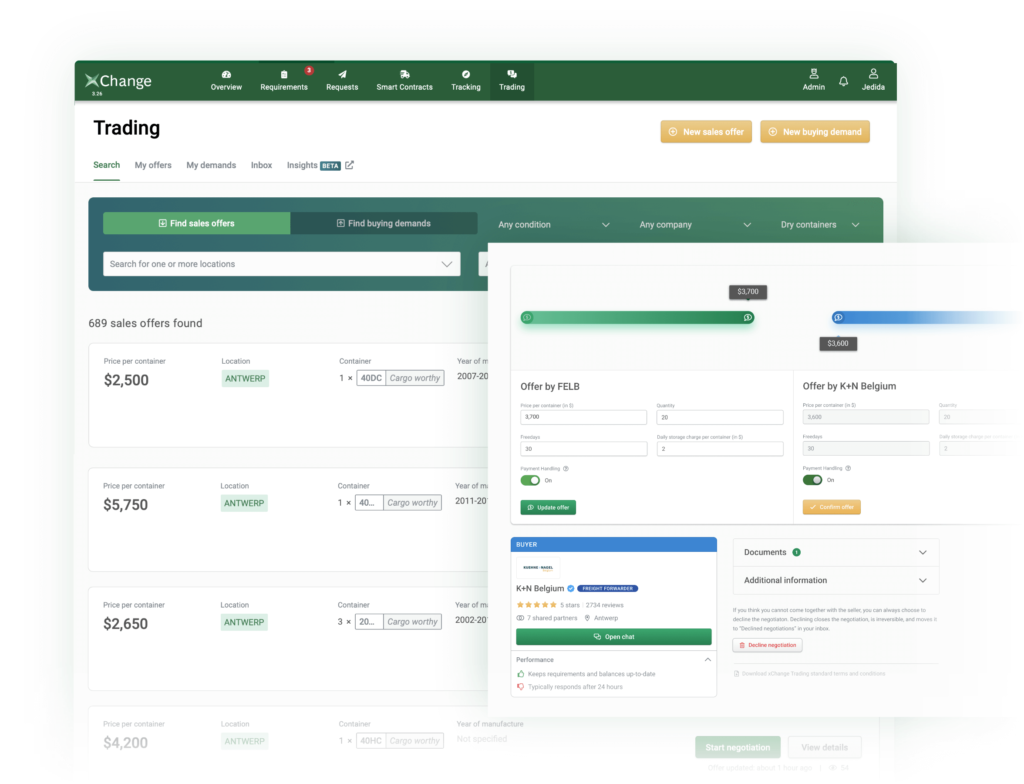Click the notifications bell icon

pyautogui.click(x=844, y=81)
